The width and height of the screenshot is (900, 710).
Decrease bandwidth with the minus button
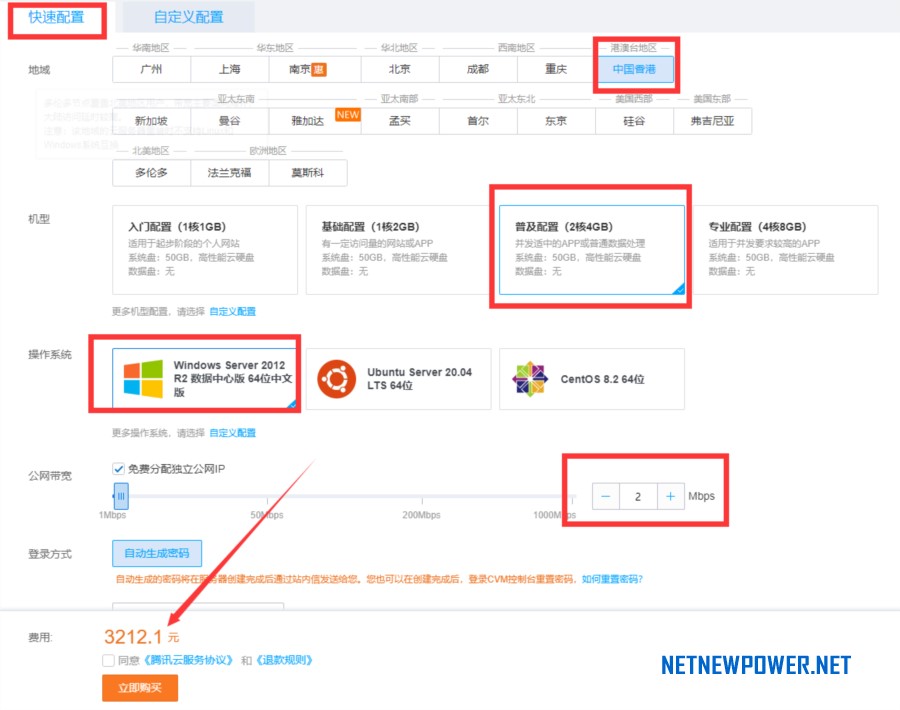click(x=606, y=496)
